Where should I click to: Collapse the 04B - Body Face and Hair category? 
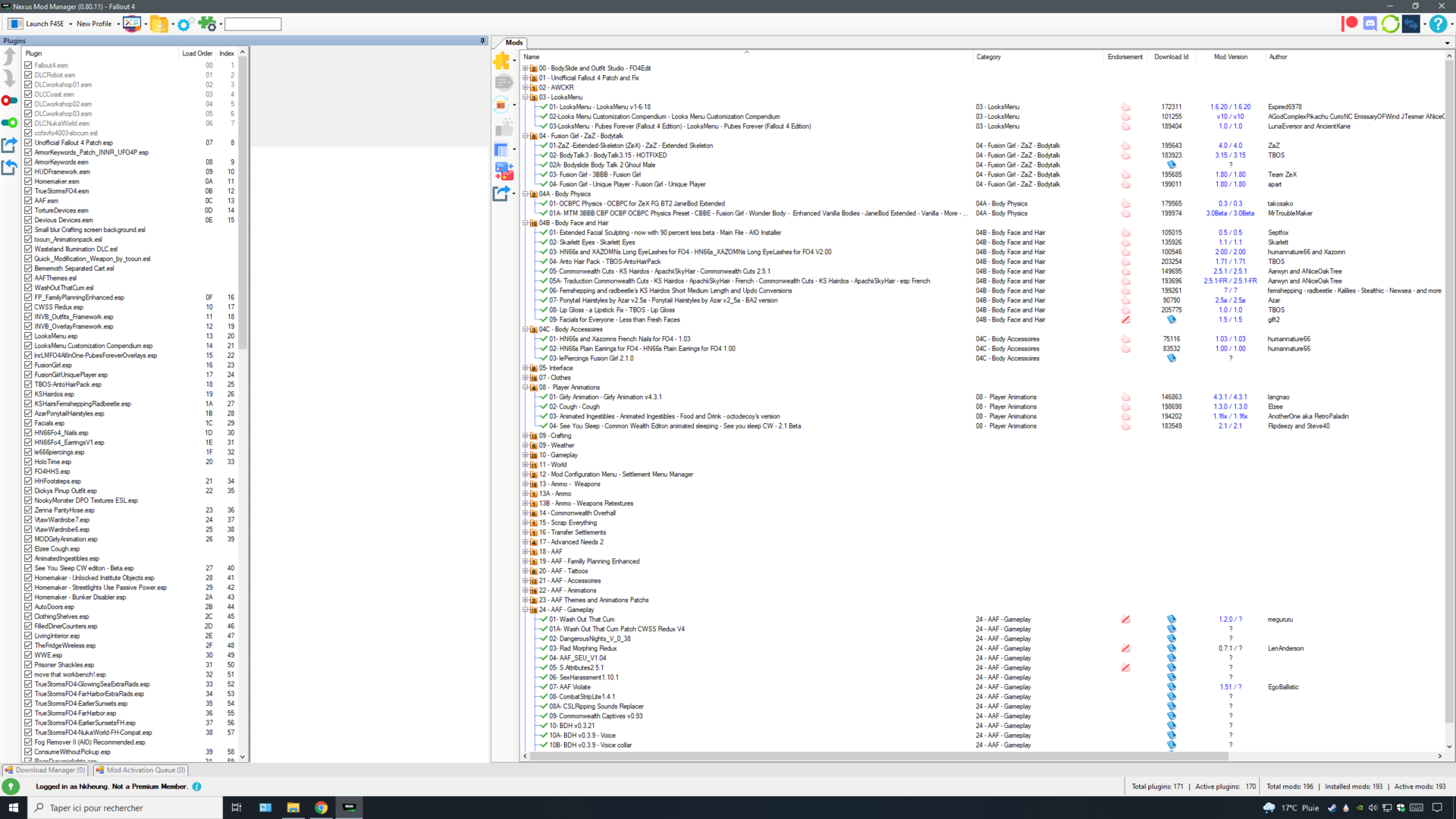coord(525,223)
